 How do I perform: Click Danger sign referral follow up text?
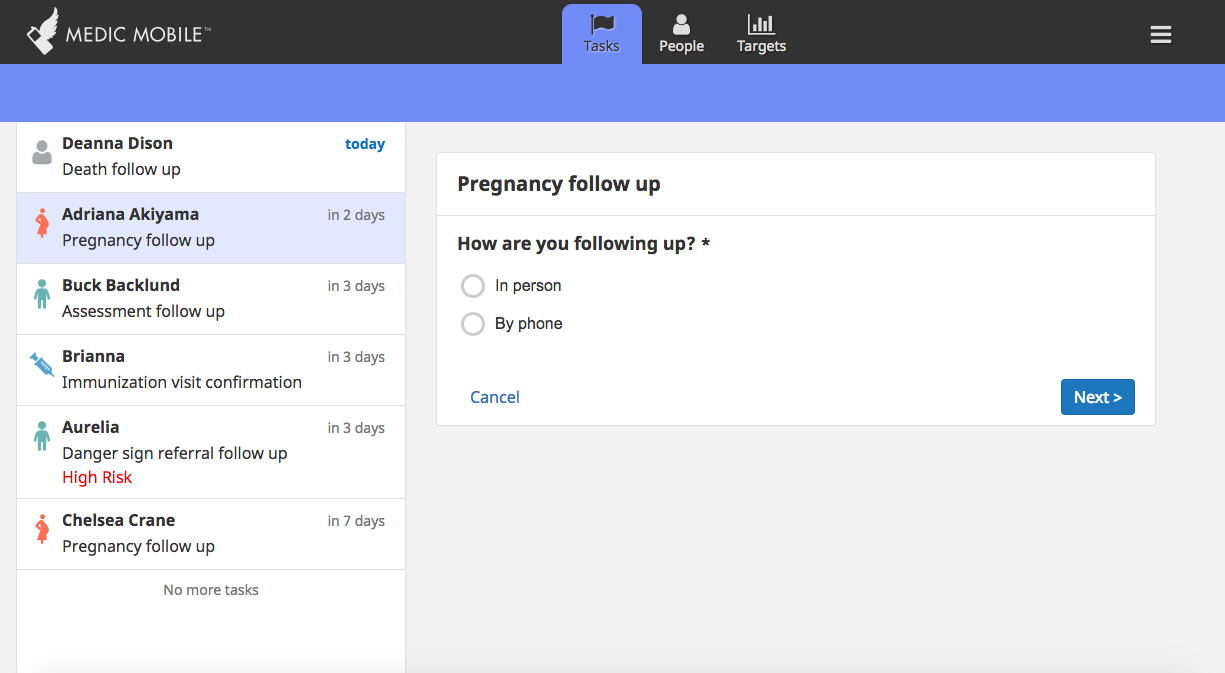(175, 453)
